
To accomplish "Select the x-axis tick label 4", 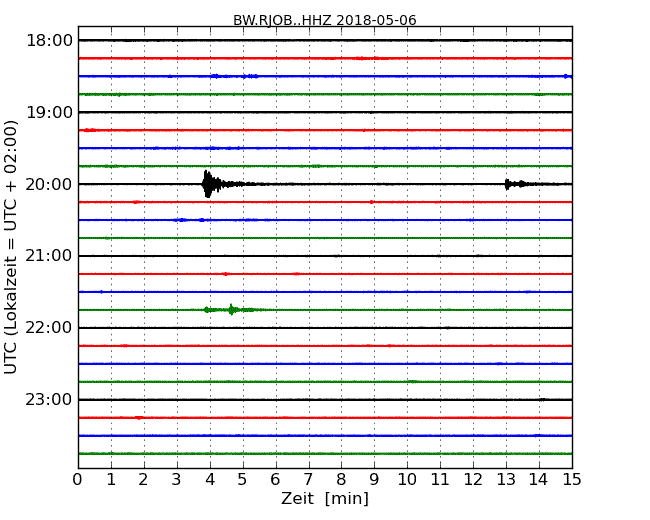I will coord(210,480).
